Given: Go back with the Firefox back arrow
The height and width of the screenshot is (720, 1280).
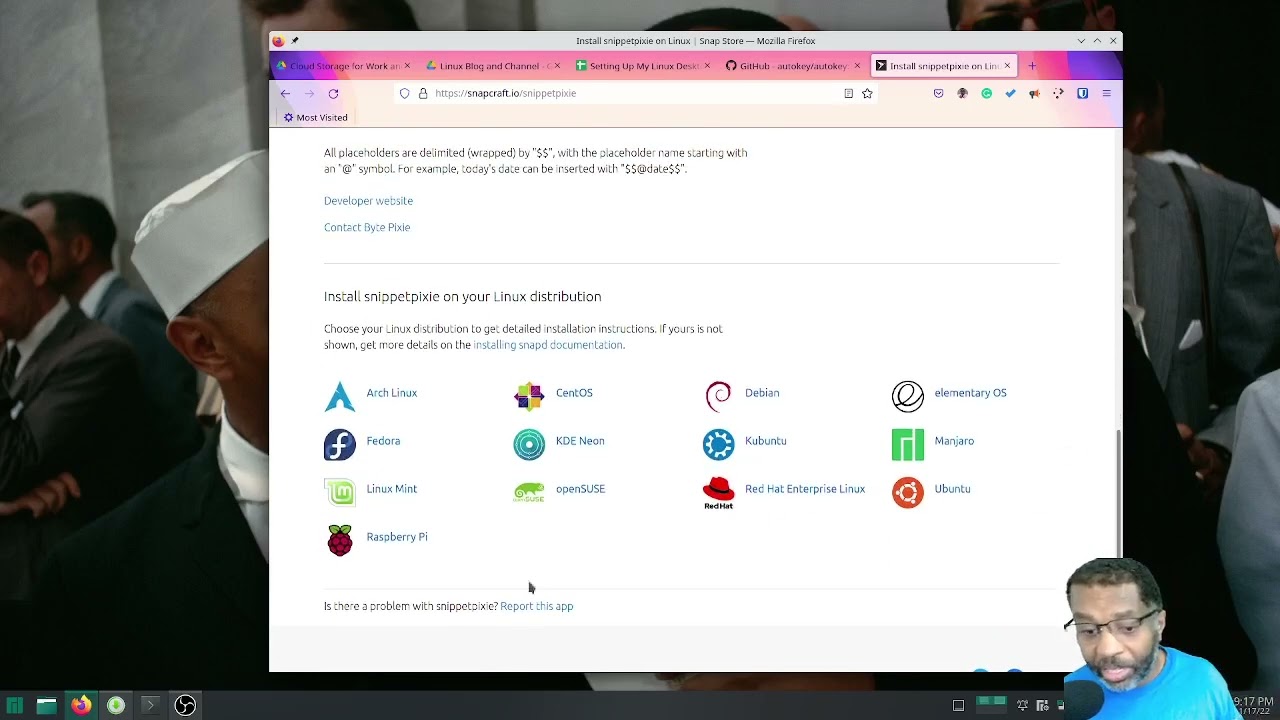Looking at the screenshot, I should click(x=285, y=93).
